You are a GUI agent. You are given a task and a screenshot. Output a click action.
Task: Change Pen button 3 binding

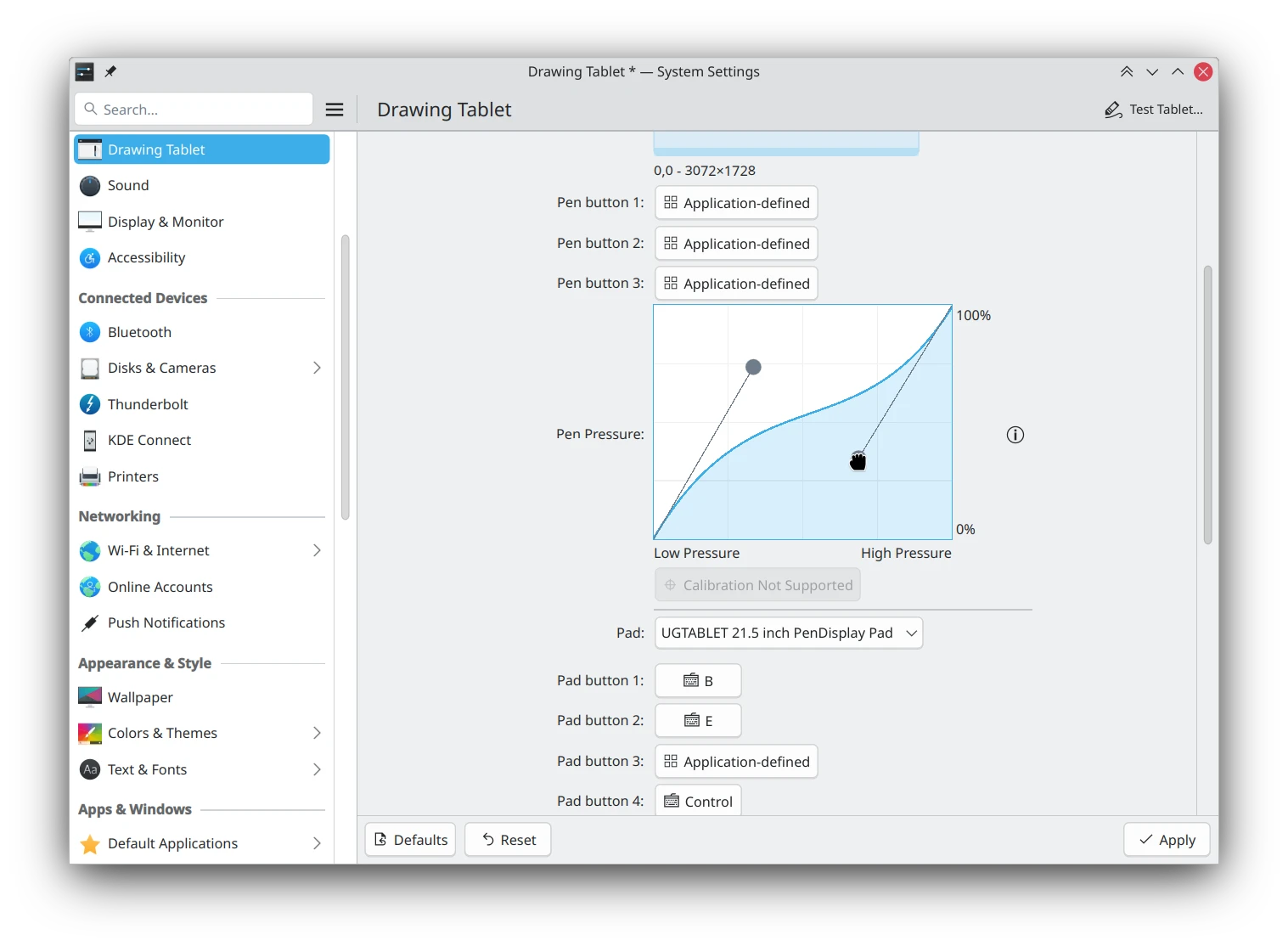[x=736, y=284]
